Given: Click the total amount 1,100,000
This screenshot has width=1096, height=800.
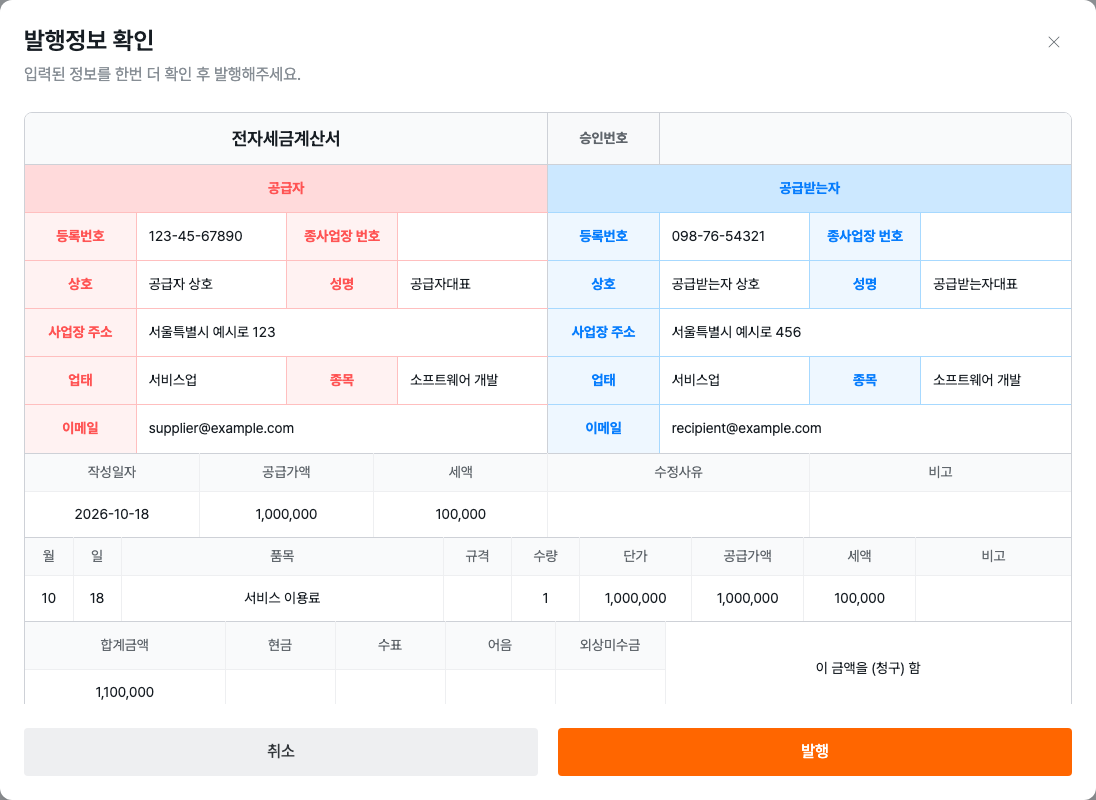Looking at the screenshot, I should (x=124, y=692).
